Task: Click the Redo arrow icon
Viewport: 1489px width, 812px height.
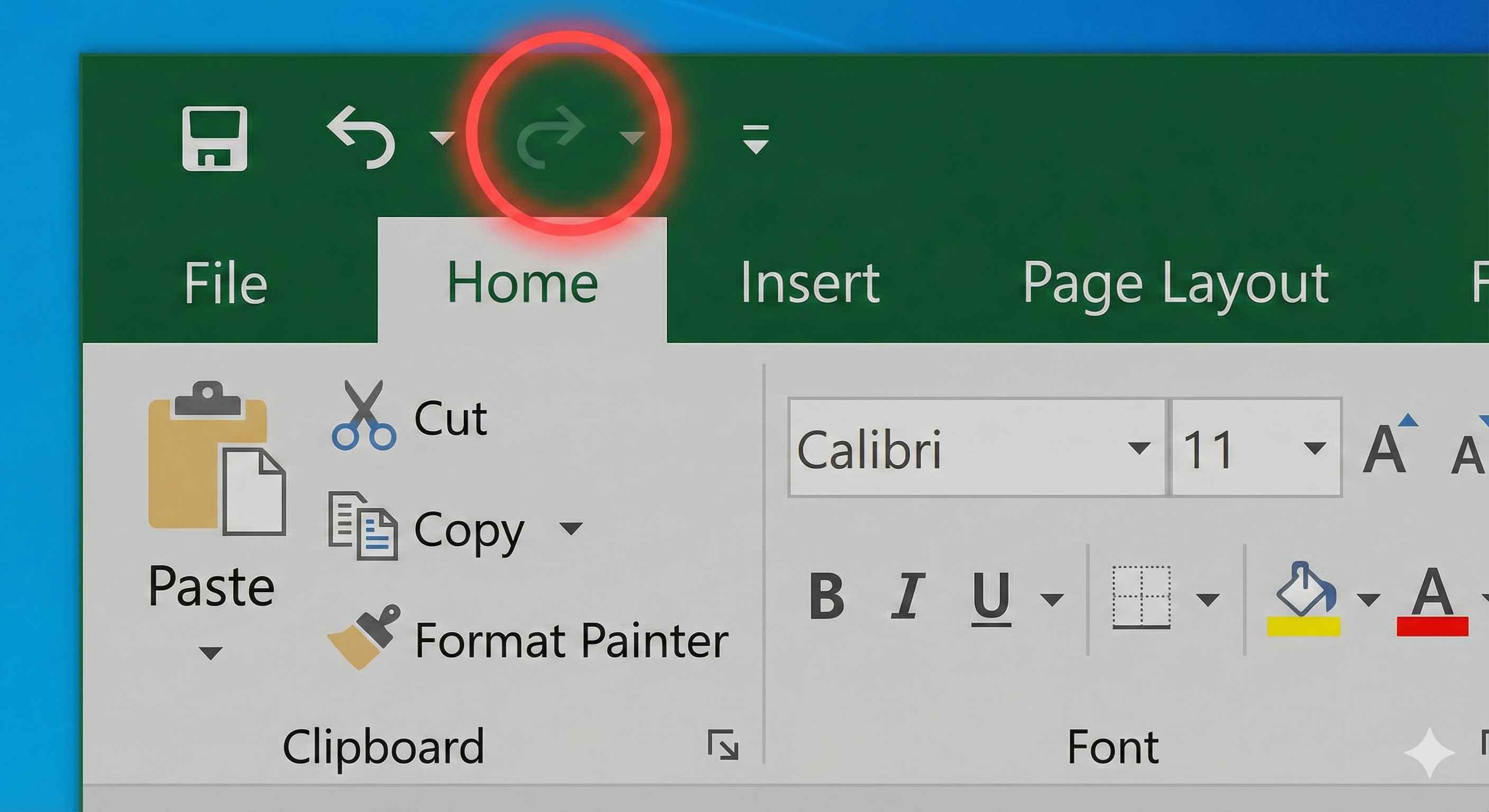Action: [550, 137]
